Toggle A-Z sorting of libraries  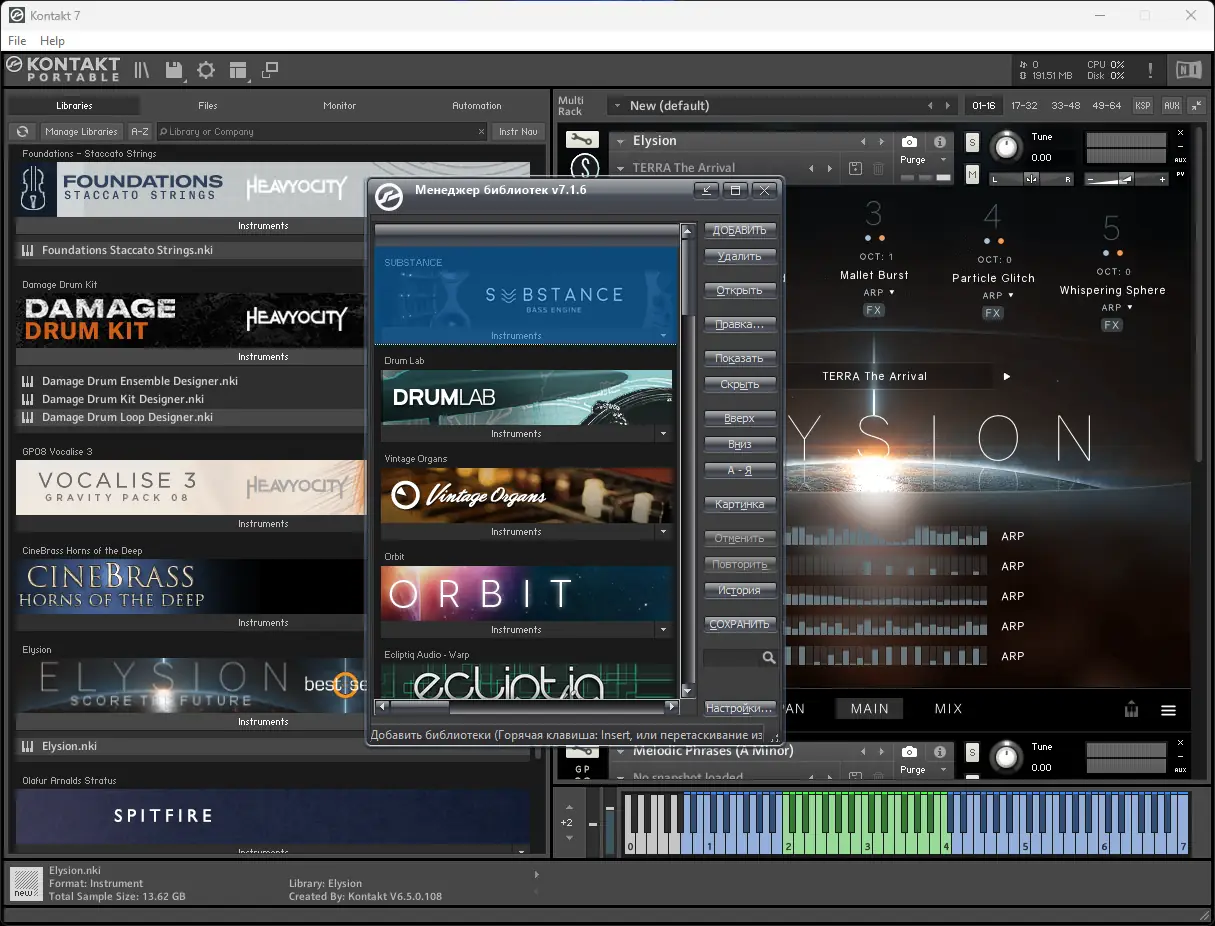[x=140, y=131]
